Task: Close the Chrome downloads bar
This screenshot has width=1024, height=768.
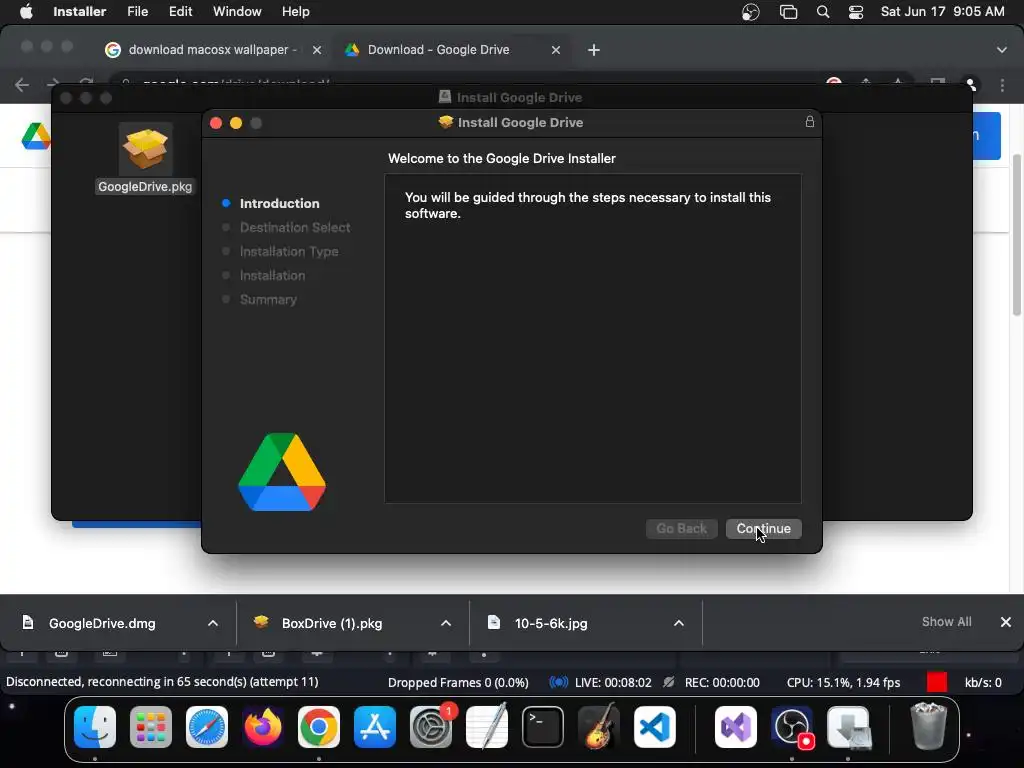Action: 1006,622
